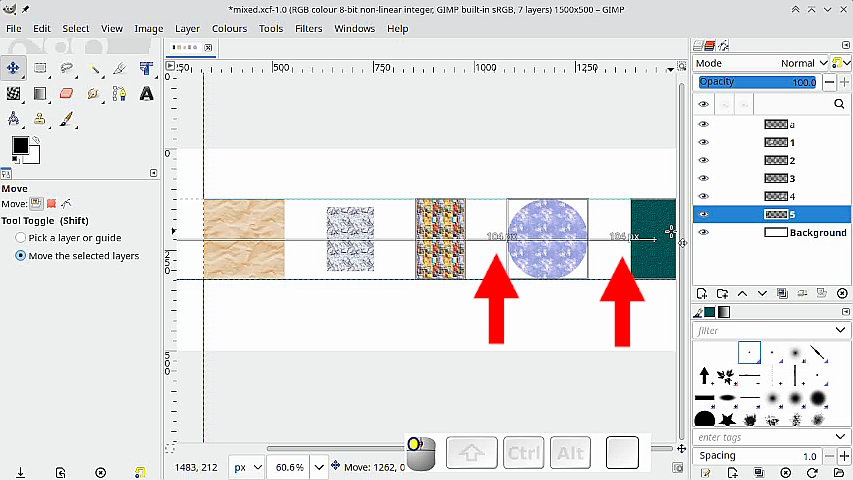This screenshot has width=853, height=480.
Task: Select the Rectangle Select tool
Action: 41,68
